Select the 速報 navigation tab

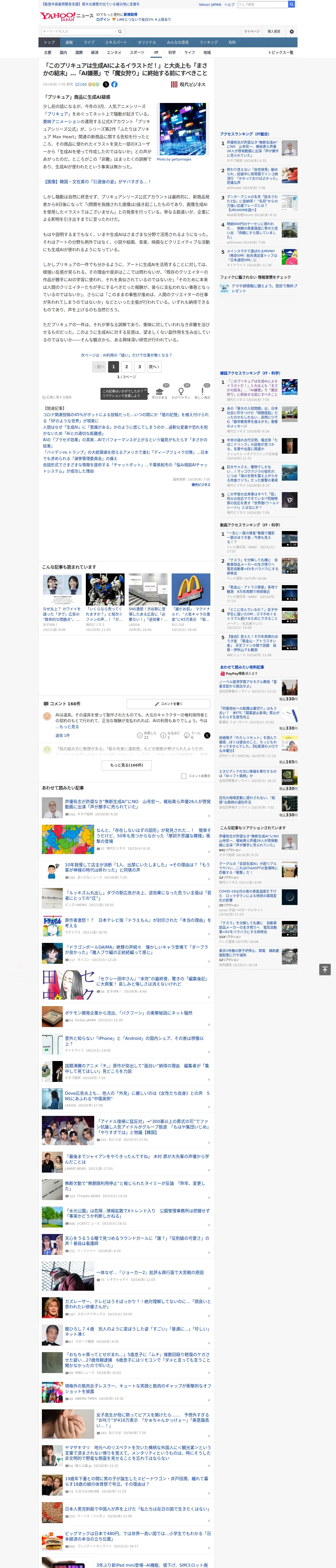click(x=69, y=43)
